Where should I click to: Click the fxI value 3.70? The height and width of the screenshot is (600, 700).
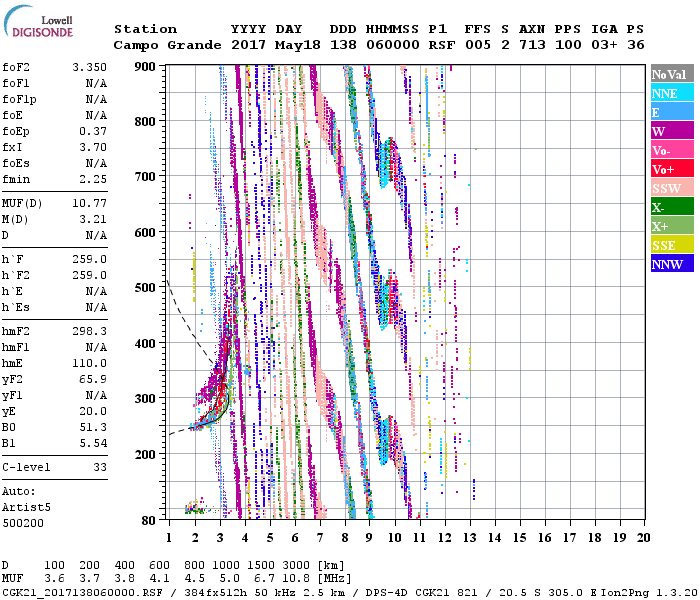[93, 147]
